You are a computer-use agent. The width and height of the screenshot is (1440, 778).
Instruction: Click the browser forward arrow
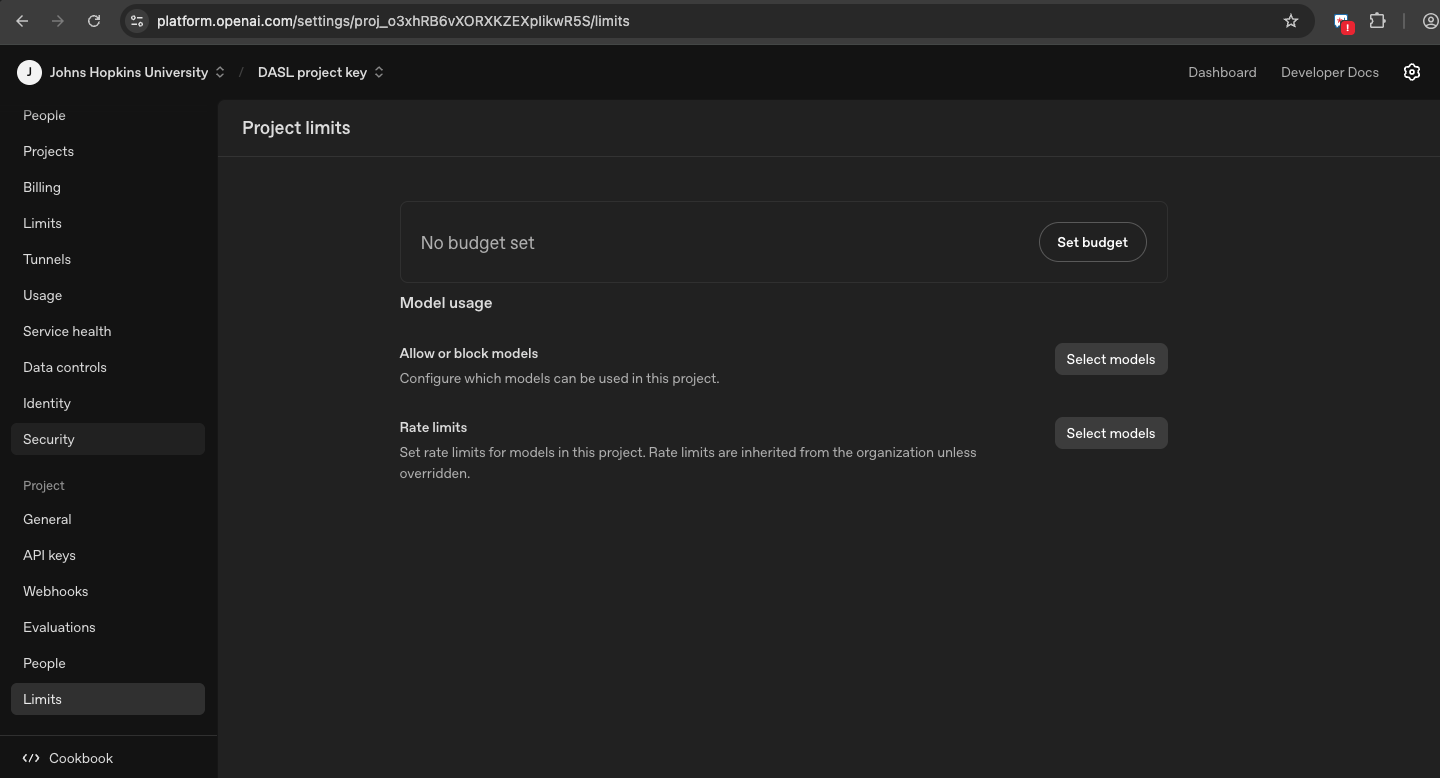58,20
